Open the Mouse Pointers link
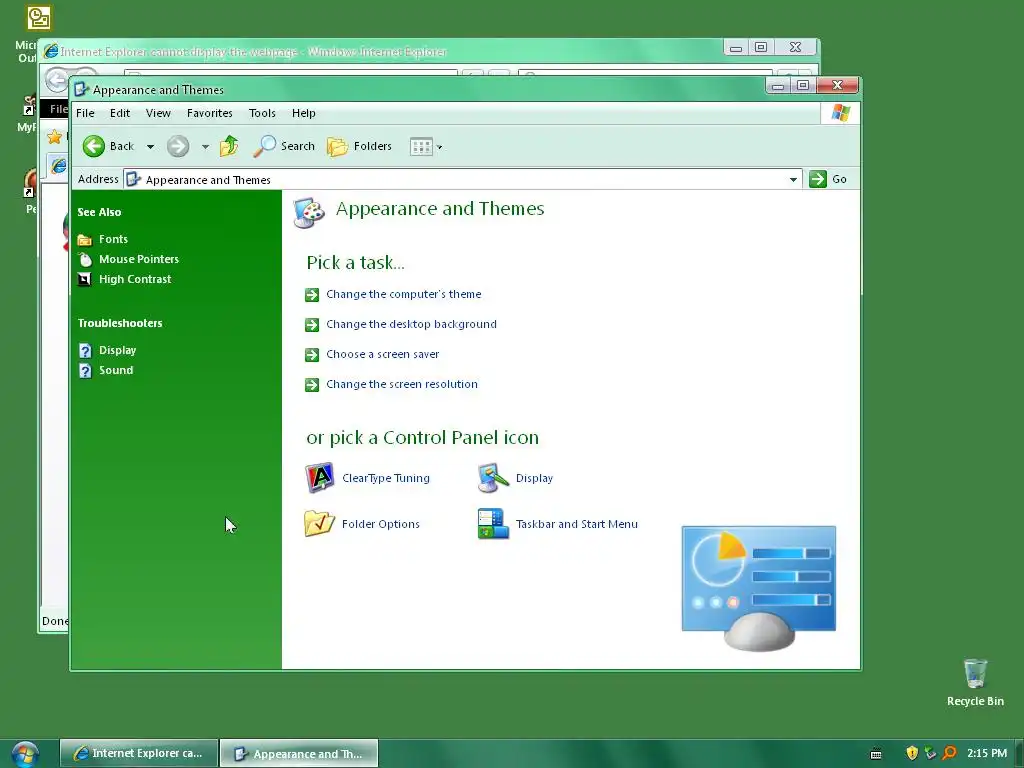1024x768 pixels. click(x=138, y=259)
